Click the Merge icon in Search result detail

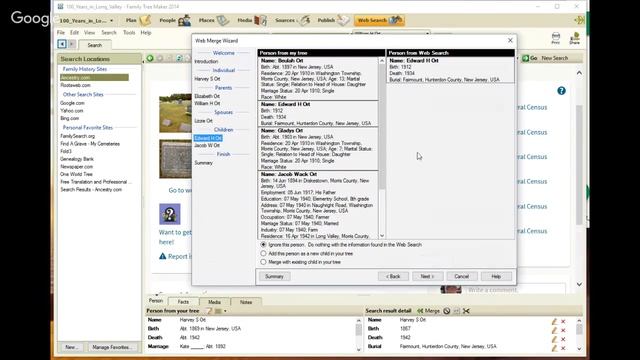[x=420, y=311]
